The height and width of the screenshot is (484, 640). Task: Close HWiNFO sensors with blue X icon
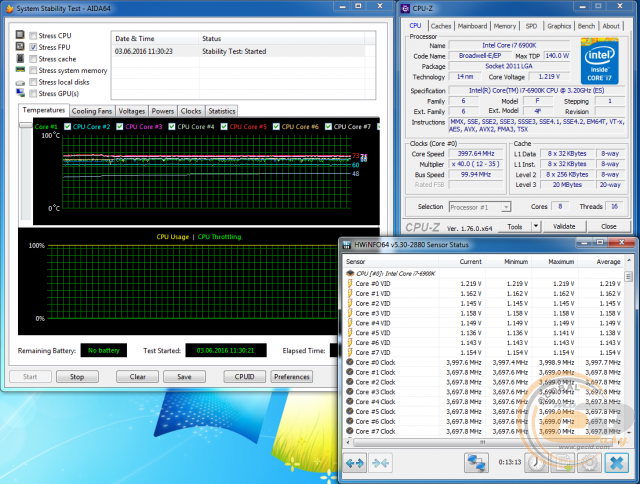[617, 463]
